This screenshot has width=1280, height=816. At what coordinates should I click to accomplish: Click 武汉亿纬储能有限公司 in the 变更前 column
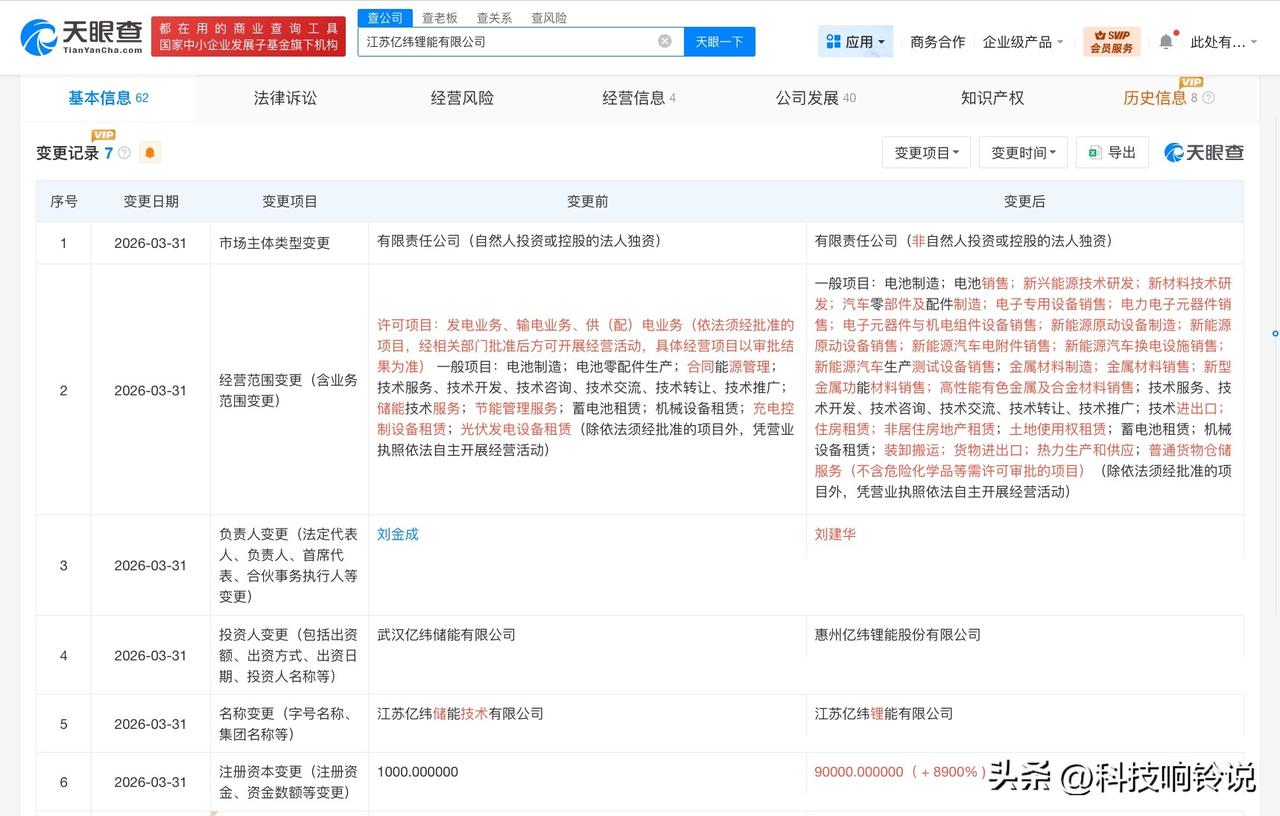[x=446, y=634]
